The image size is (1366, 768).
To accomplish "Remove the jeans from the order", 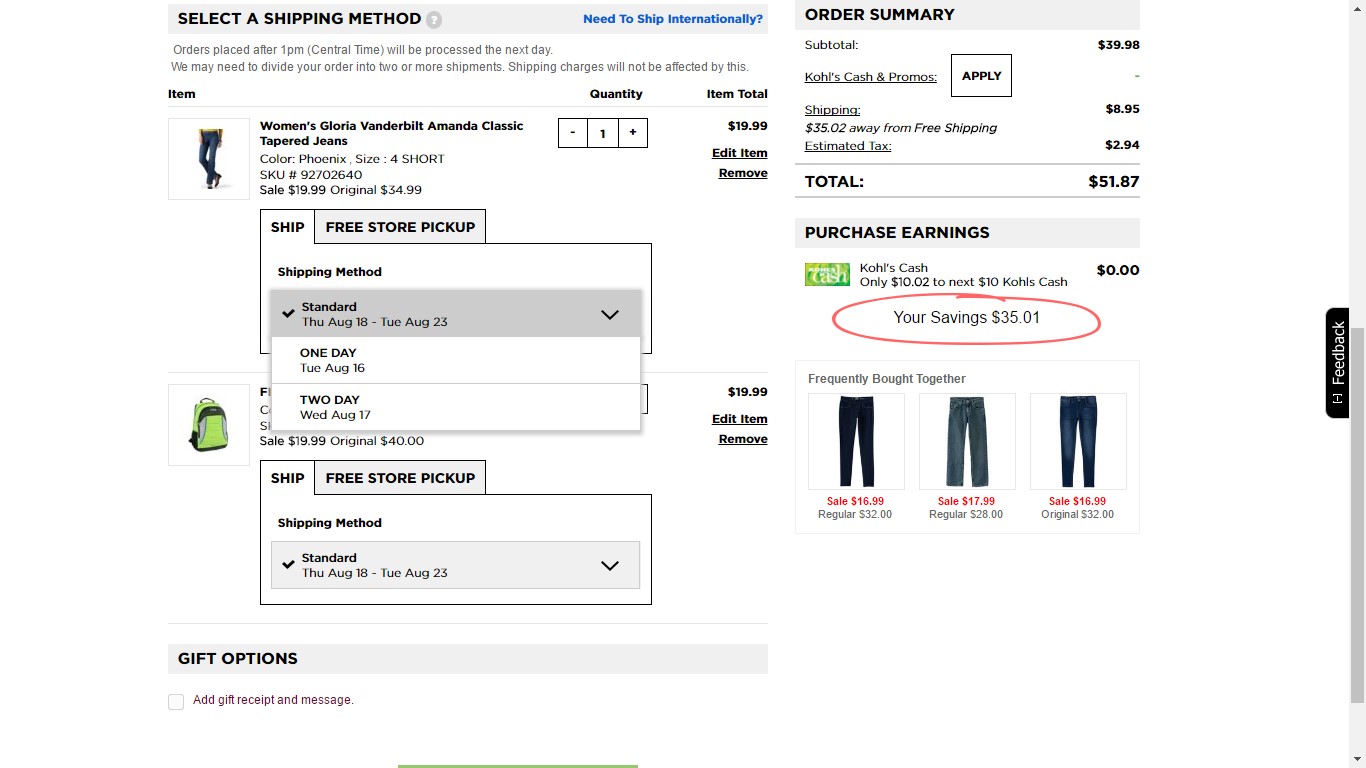I will [743, 173].
